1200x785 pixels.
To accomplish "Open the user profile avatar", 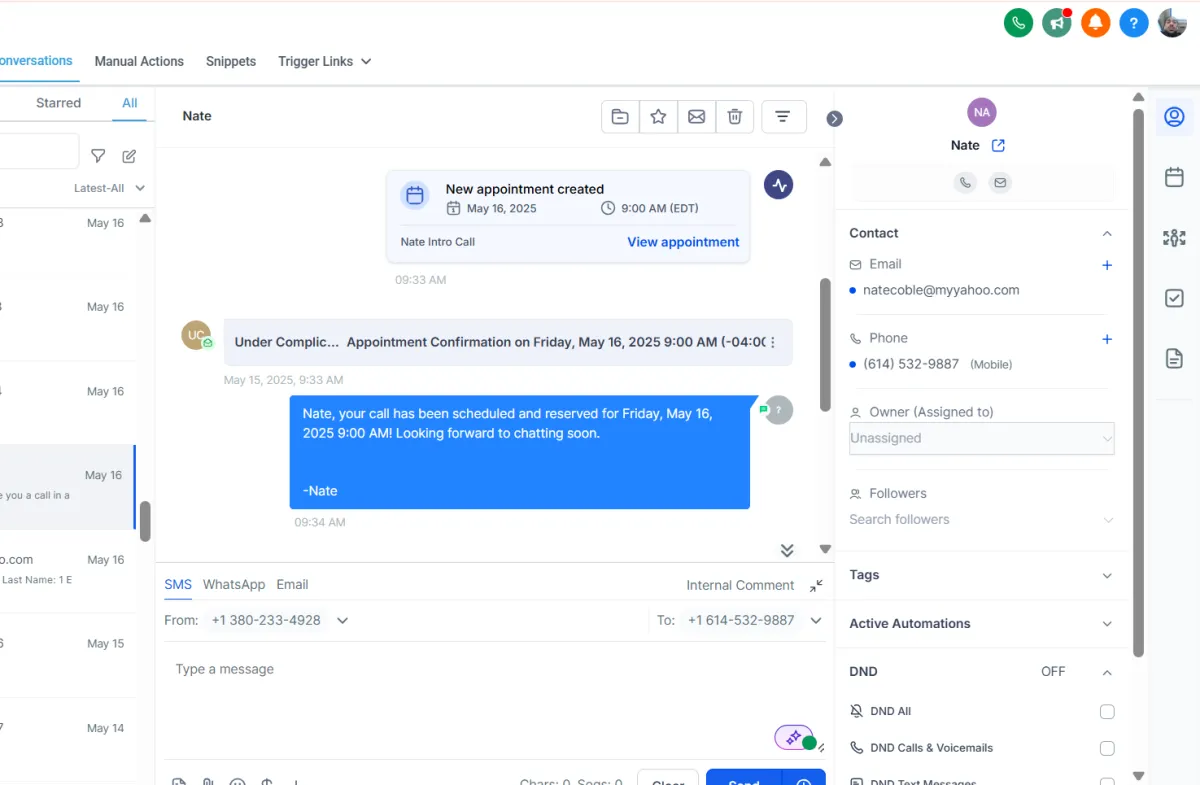I will (1172, 22).
